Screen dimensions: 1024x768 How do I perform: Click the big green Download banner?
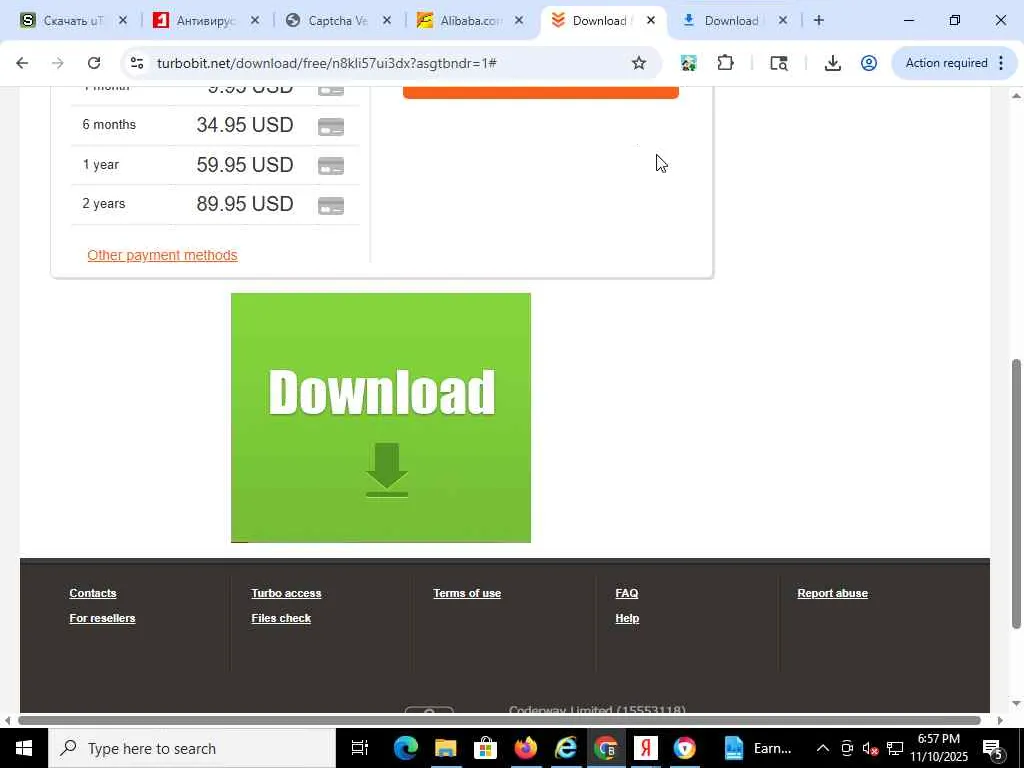pos(381,417)
